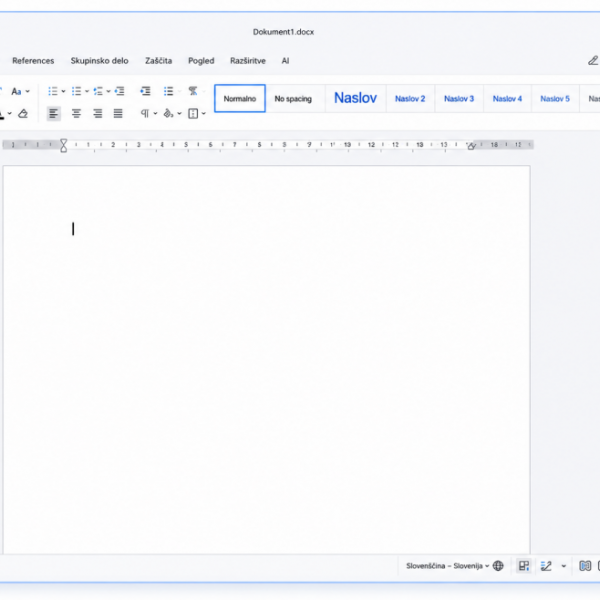Go to the Pogled tab
This screenshot has height=600, width=600.
point(201,61)
